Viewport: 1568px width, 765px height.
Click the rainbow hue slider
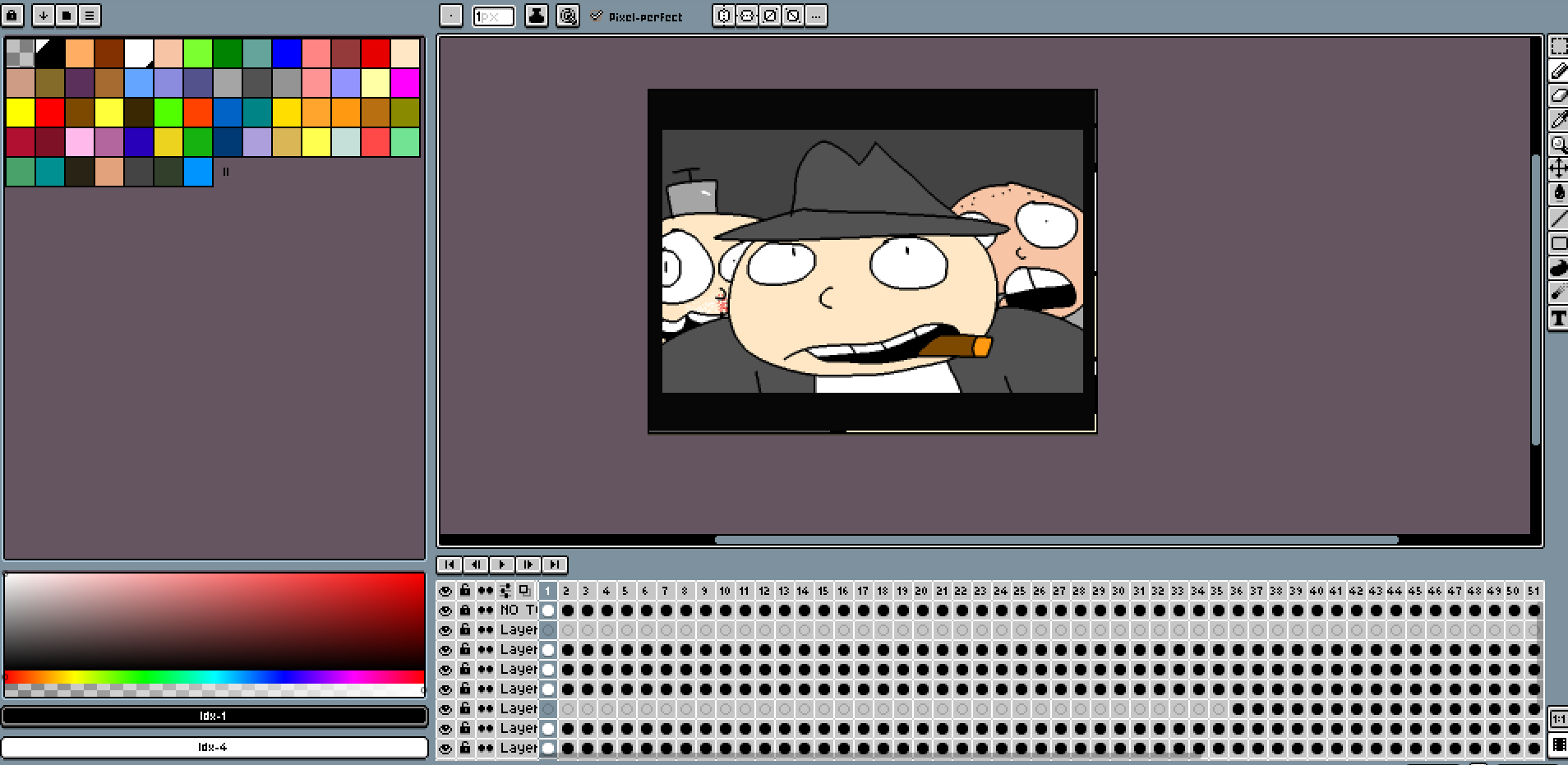click(x=214, y=677)
